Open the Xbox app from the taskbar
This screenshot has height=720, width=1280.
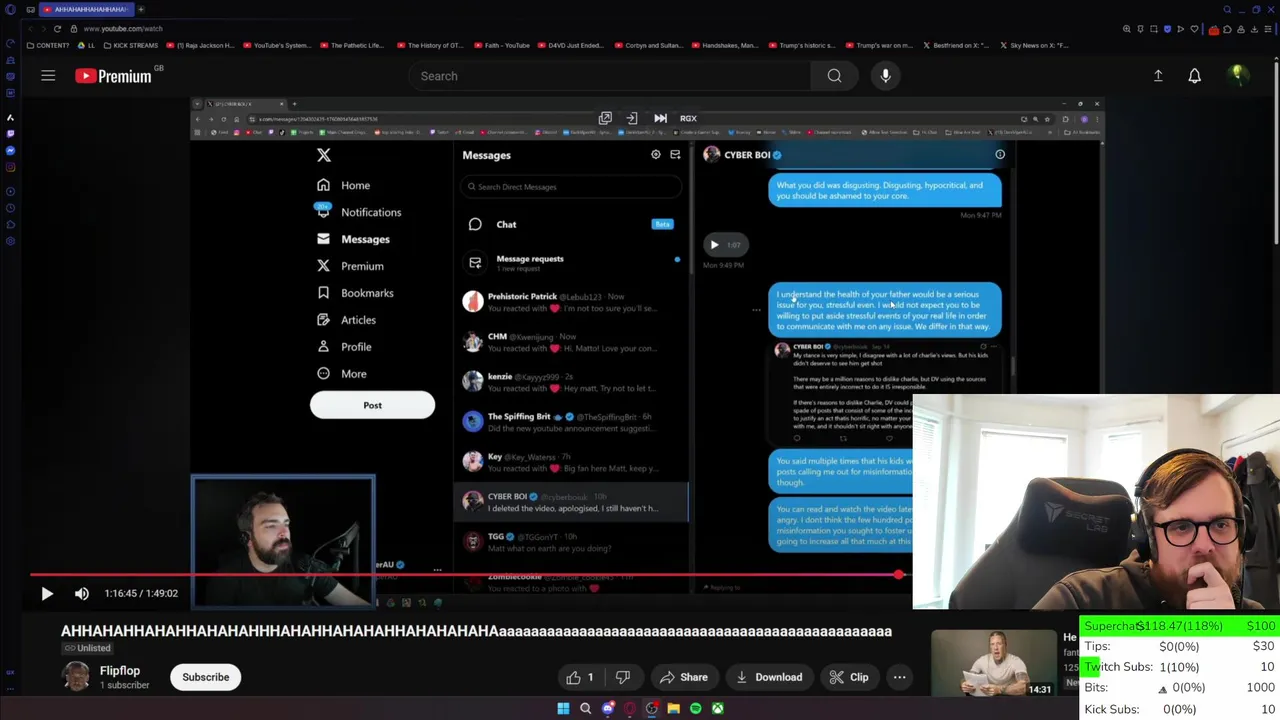click(x=717, y=708)
